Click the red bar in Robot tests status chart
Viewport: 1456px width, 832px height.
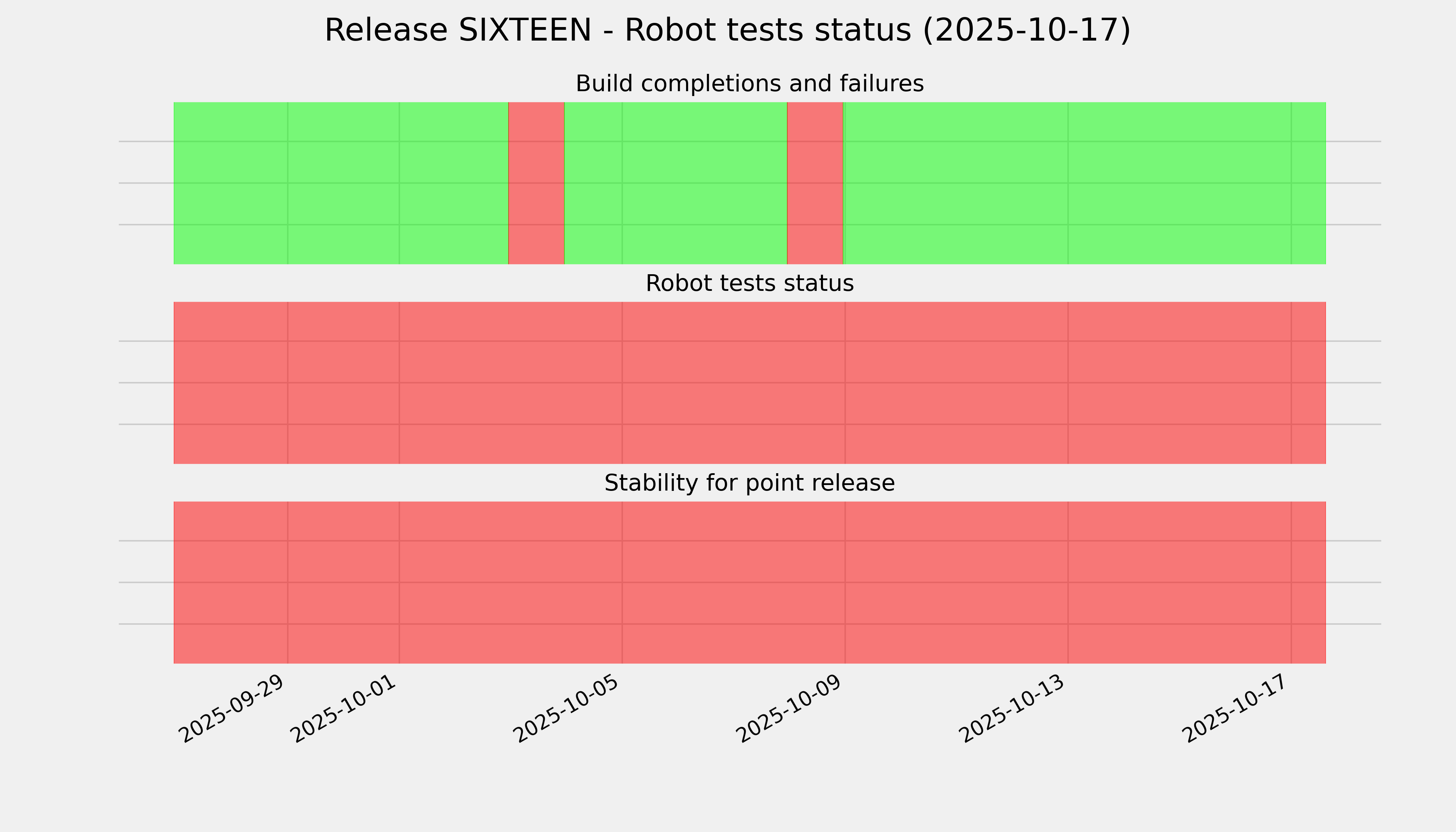[749, 383]
